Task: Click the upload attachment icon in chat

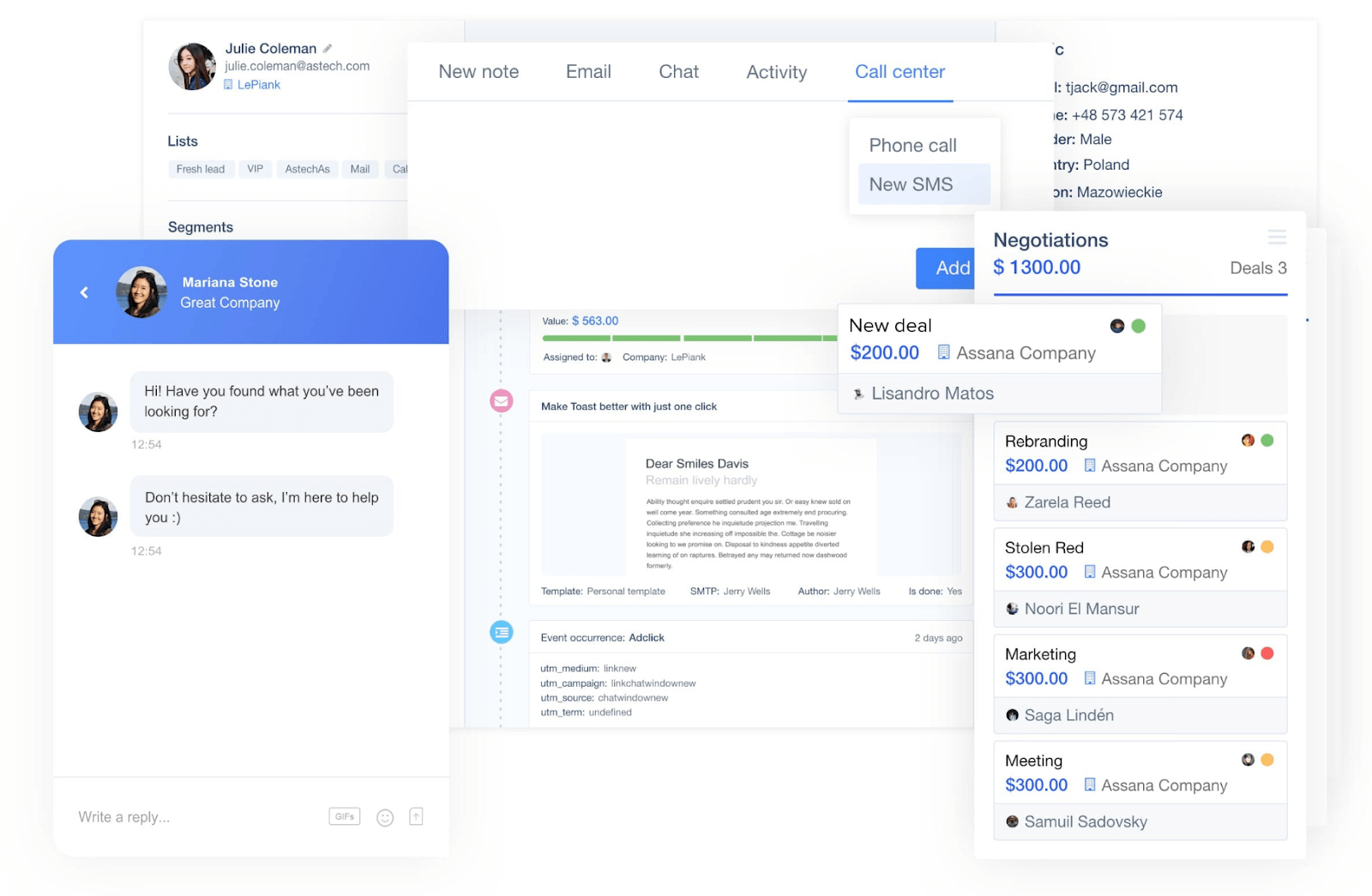Action: pyautogui.click(x=416, y=817)
